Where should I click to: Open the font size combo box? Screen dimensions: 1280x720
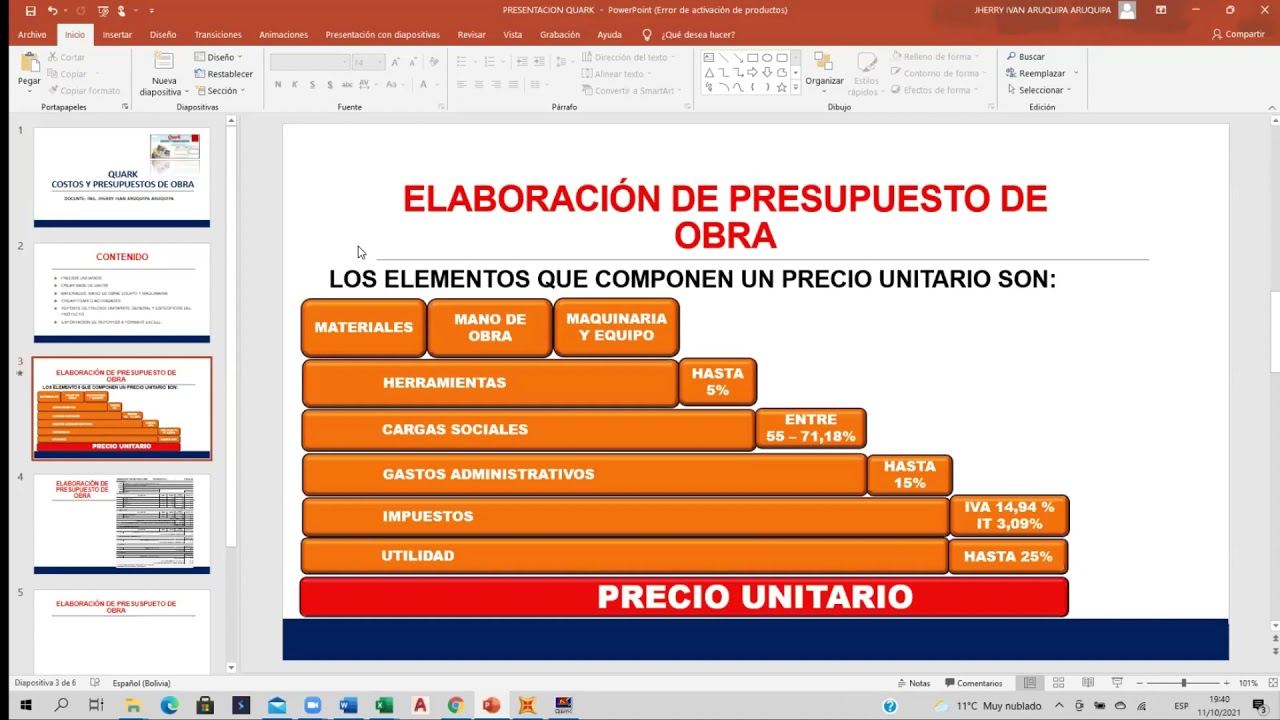(x=367, y=62)
